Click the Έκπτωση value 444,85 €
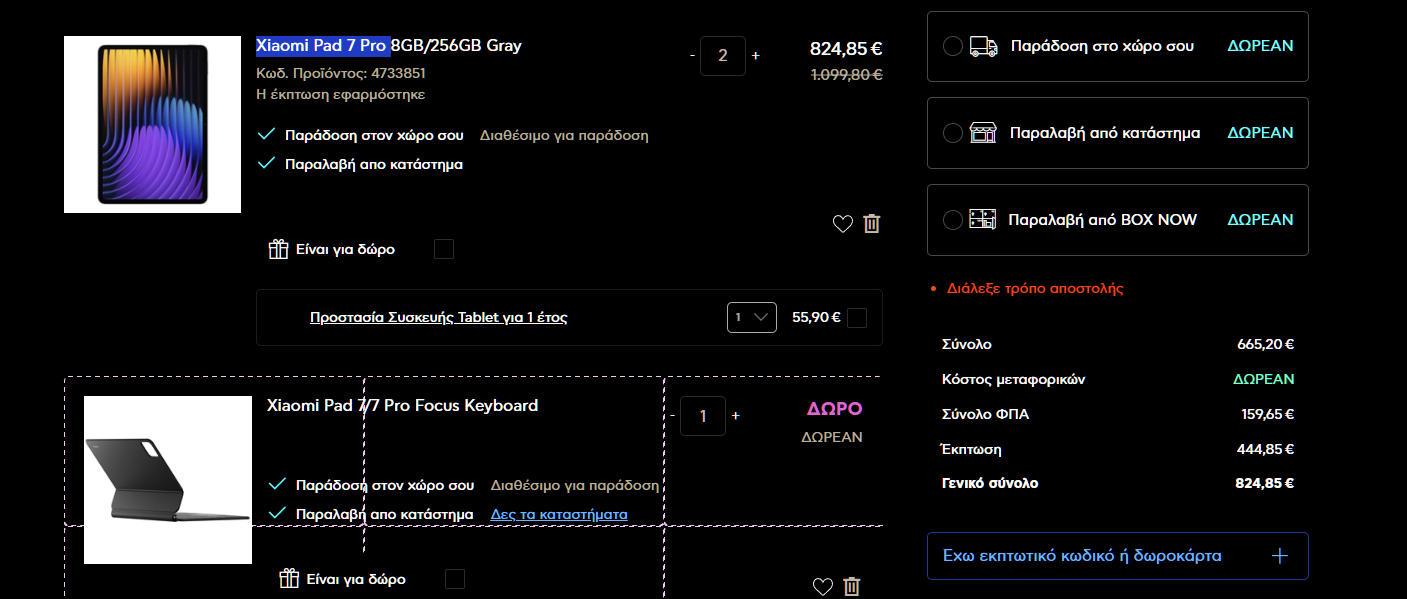 point(1266,450)
